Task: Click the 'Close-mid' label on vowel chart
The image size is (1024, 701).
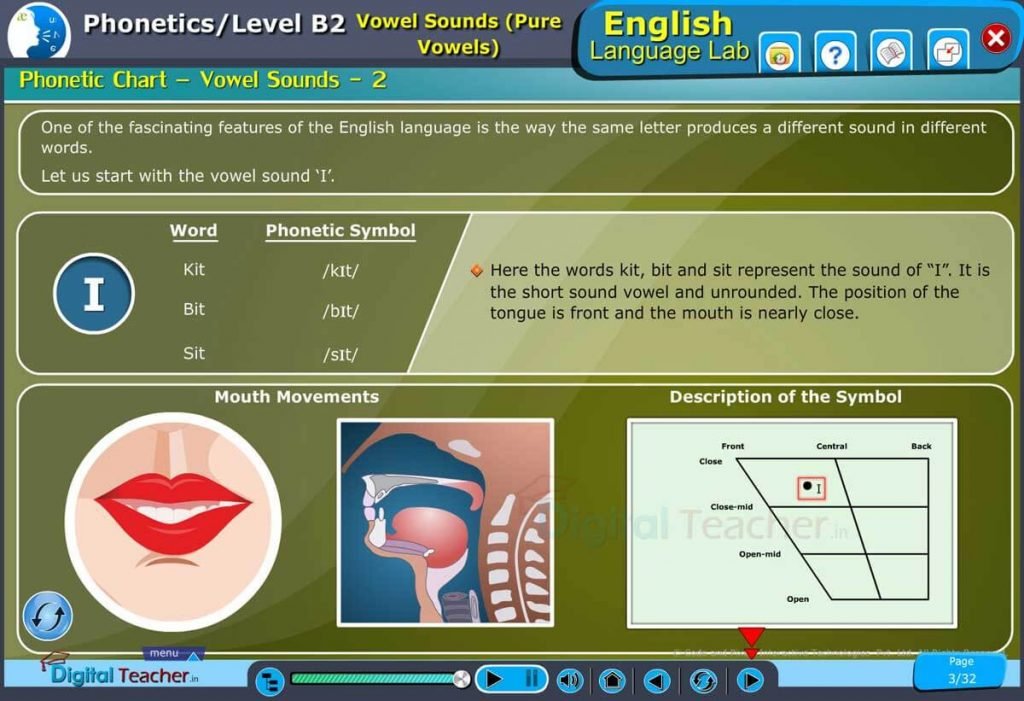Action: click(731, 507)
